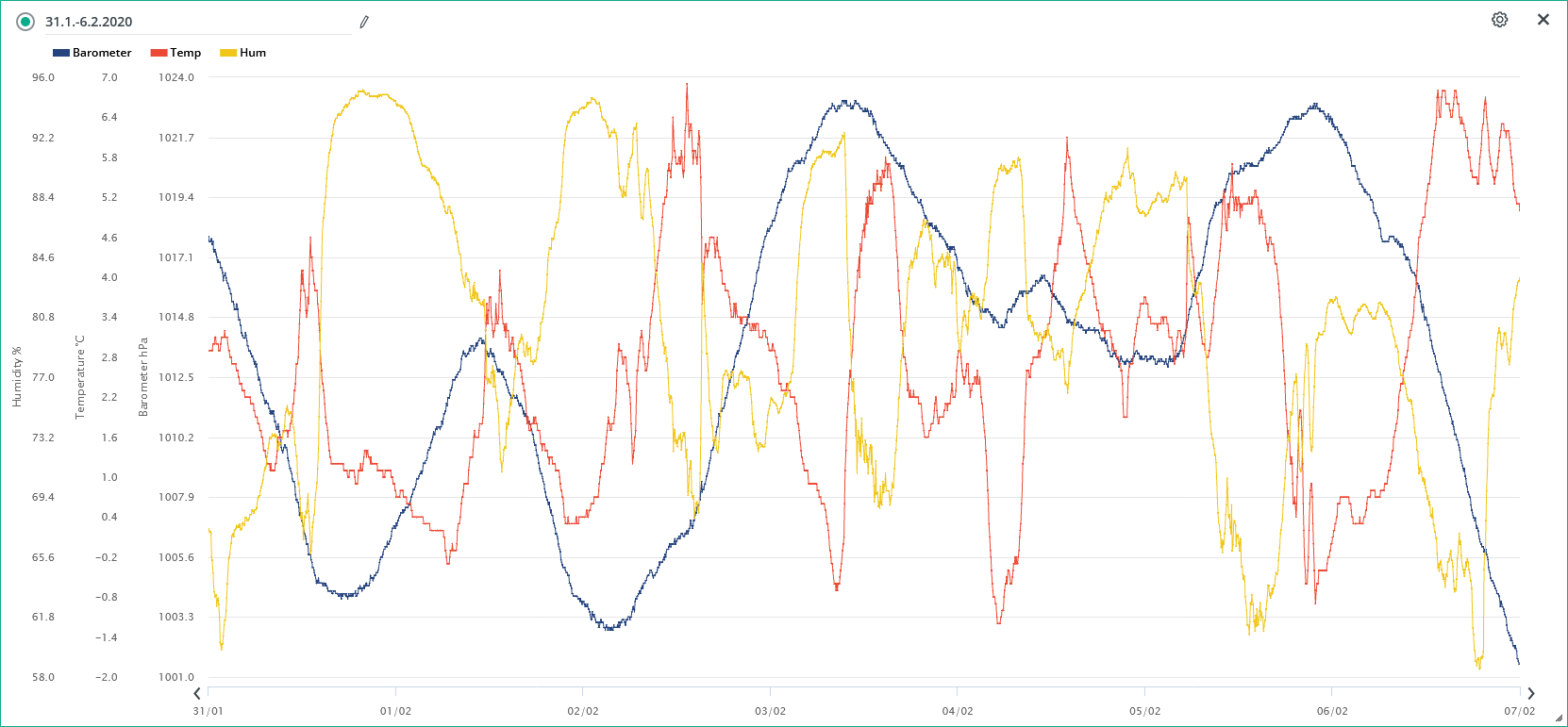Click the Temperature °C axis title

(80, 376)
